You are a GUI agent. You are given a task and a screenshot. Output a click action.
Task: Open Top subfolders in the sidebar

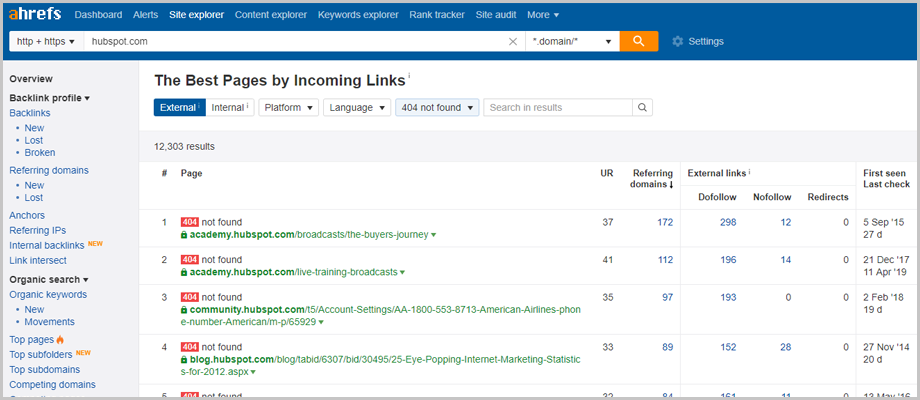point(41,354)
